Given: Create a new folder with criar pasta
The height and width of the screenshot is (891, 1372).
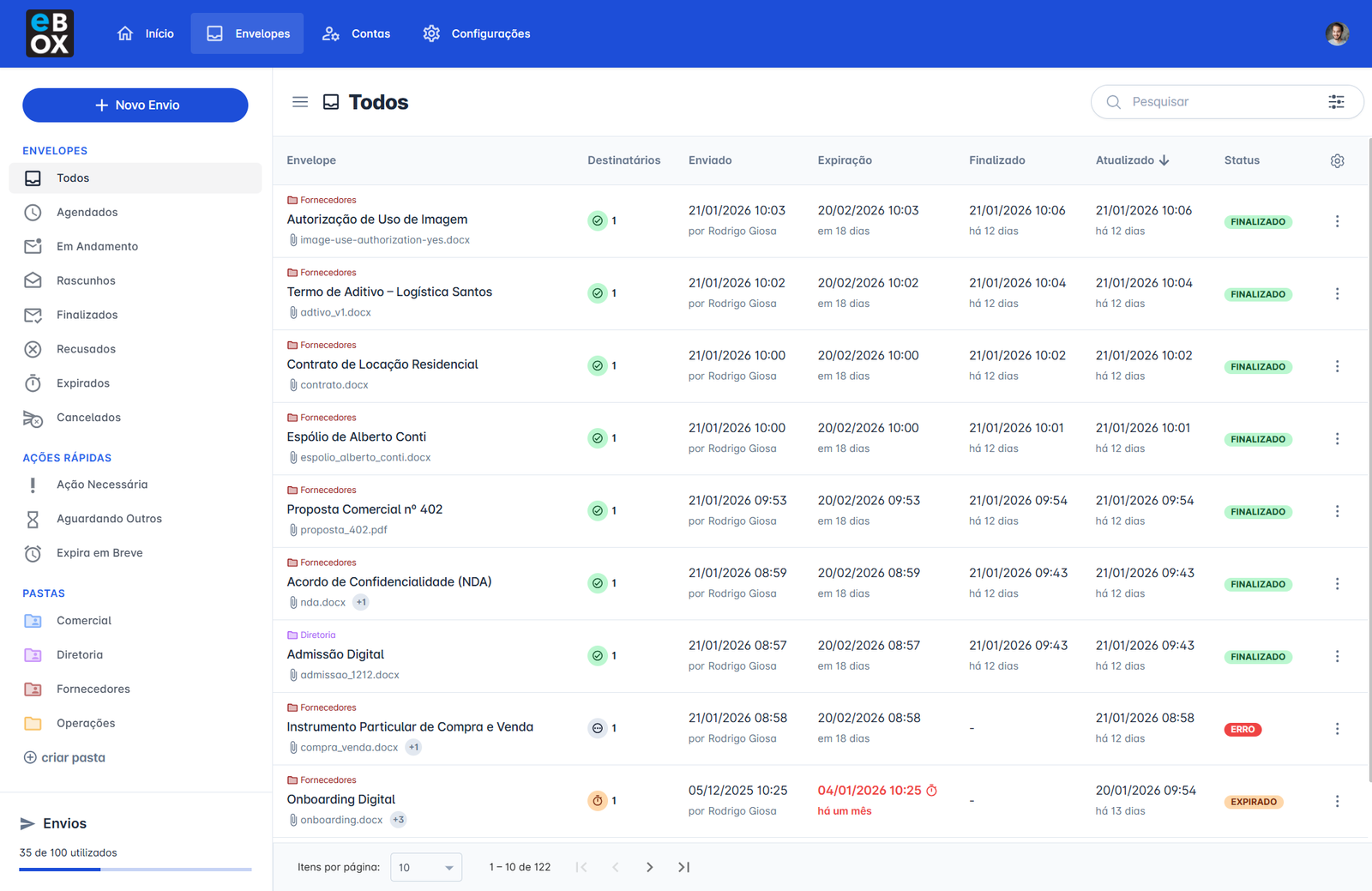Looking at the screenshot, I should coord(64,757).
